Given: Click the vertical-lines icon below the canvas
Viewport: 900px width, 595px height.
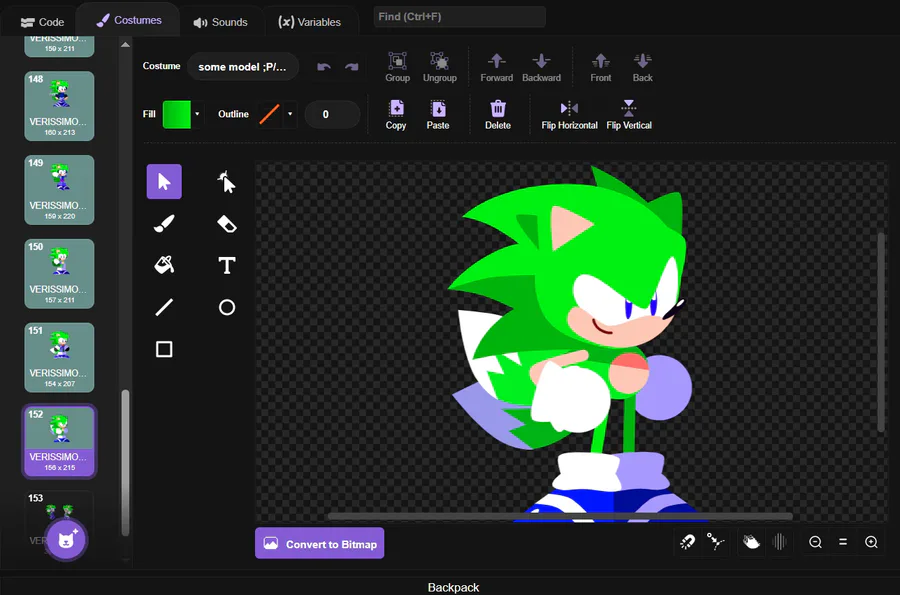Looking at the screenshot, I should coord(779,542).
